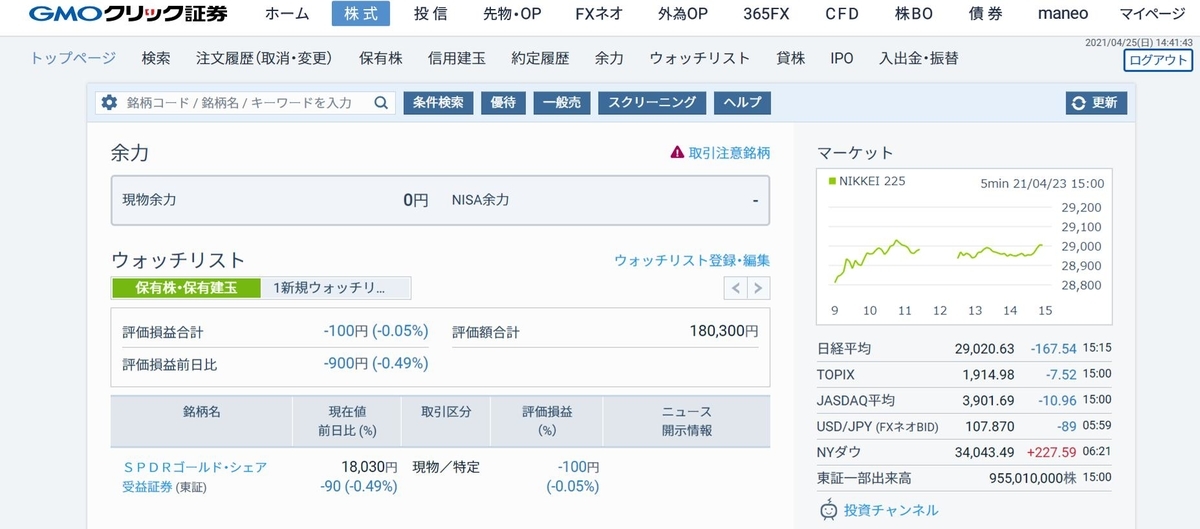The height and width of the screenshot is (529, 1200).
Task: Open 保有株 in the sub navigation
Action: (x=379, y=58)
